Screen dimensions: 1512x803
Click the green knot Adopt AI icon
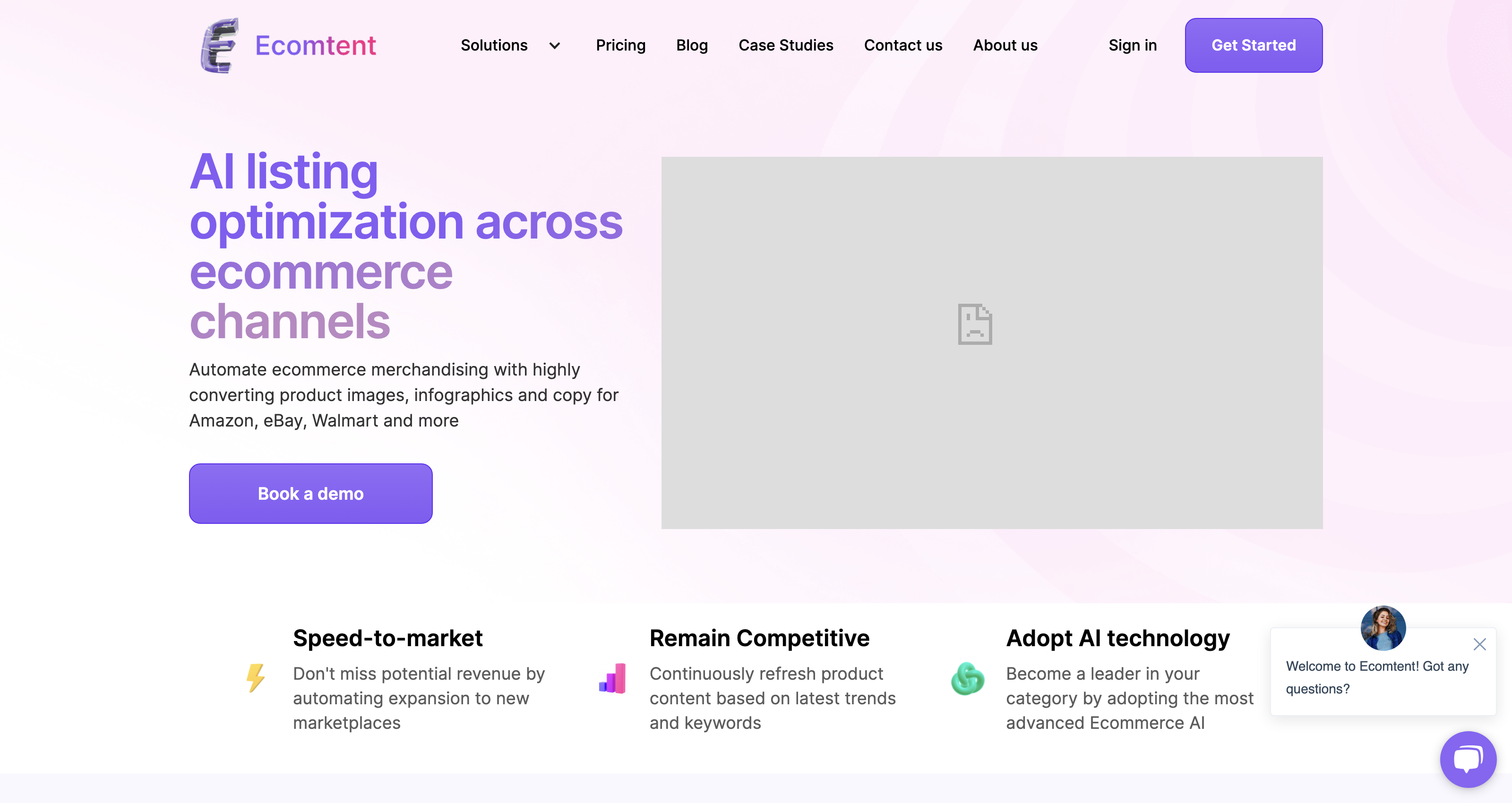(967, 679)
